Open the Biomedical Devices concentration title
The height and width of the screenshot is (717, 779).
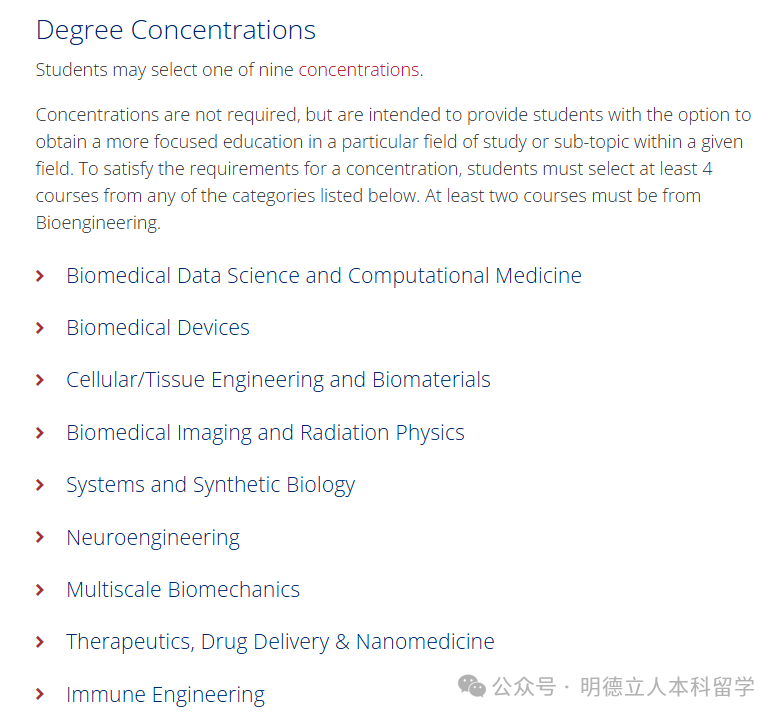coord(157,328)
